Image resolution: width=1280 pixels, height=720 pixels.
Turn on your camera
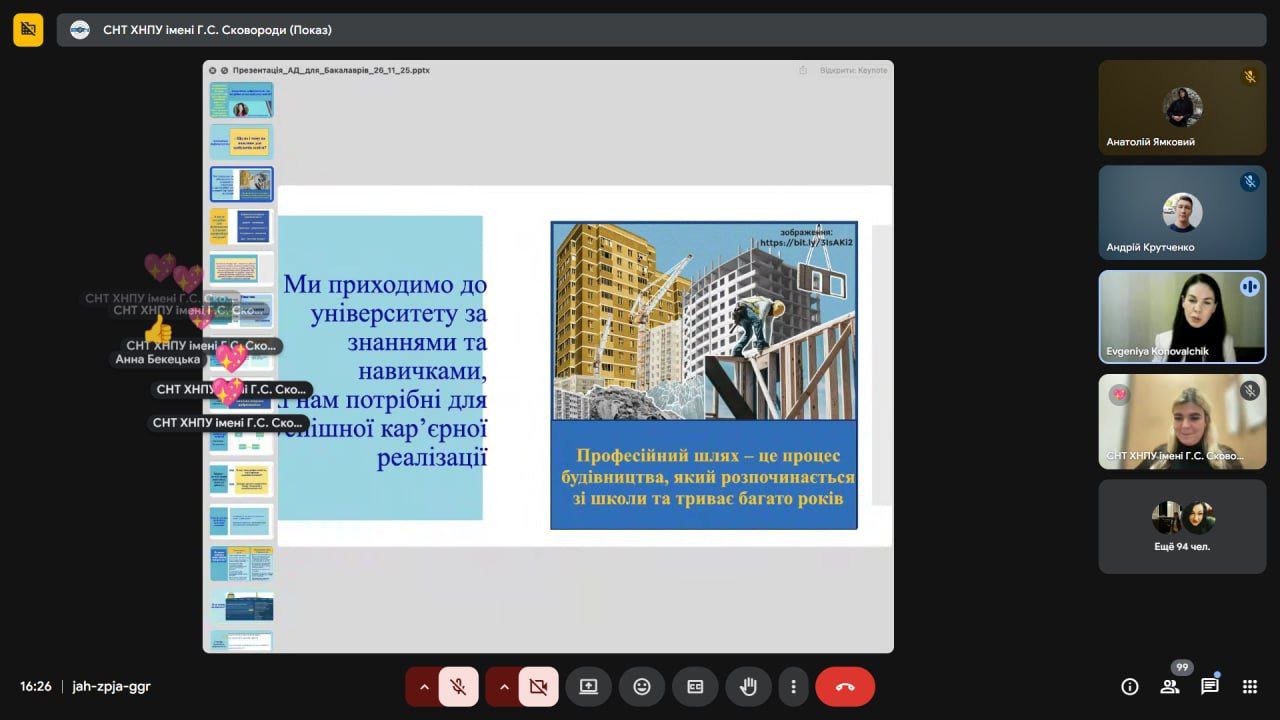(538, 687)
